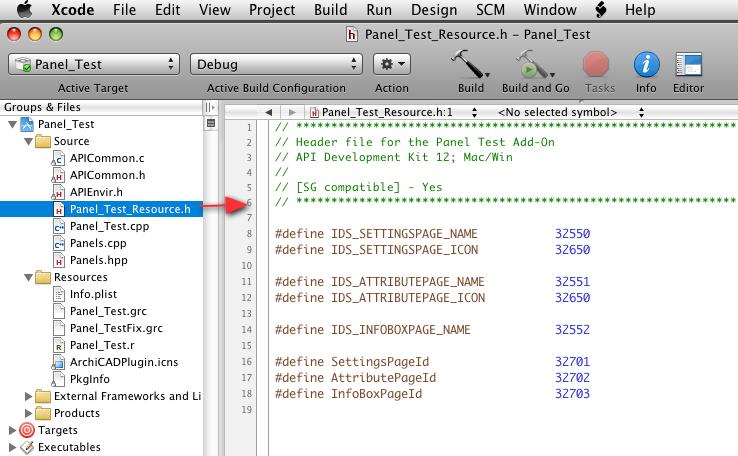The image size is (738, 456).
Task: Expand the External Frameworks and Libraries folder
Action: tap(28, 396)
